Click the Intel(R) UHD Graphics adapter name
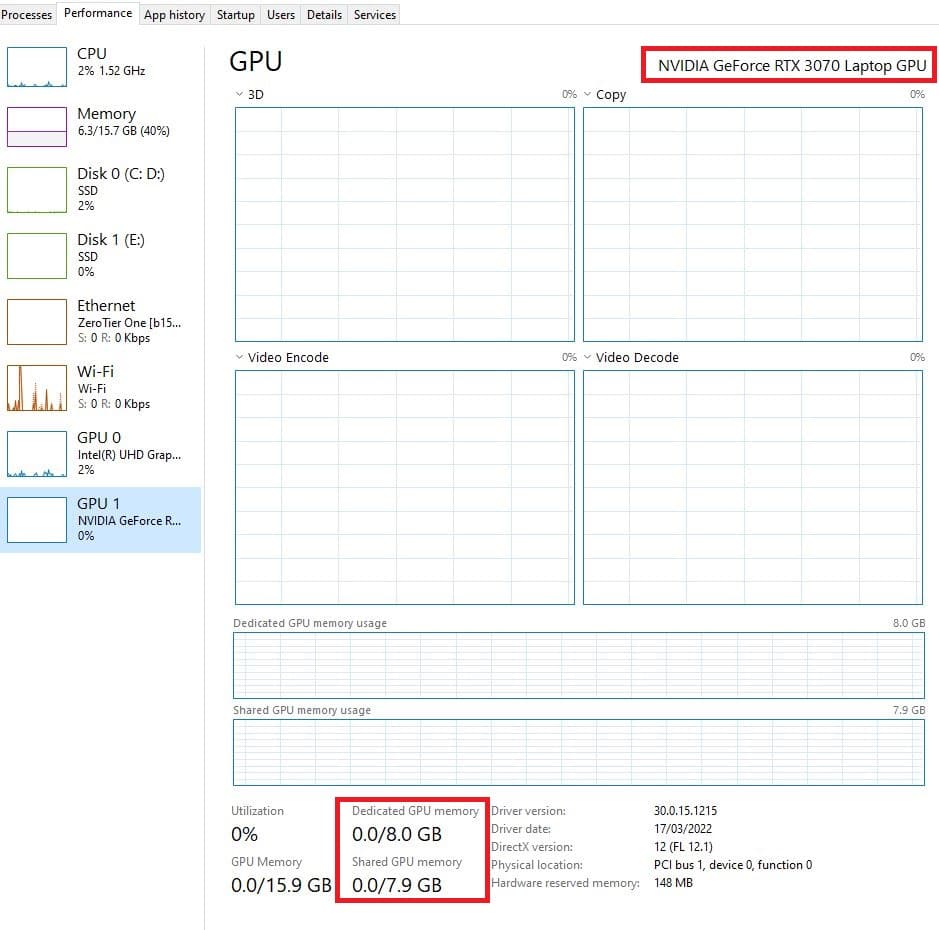The height and width of the screenshot is (930, 939). [x=129, y=455]
